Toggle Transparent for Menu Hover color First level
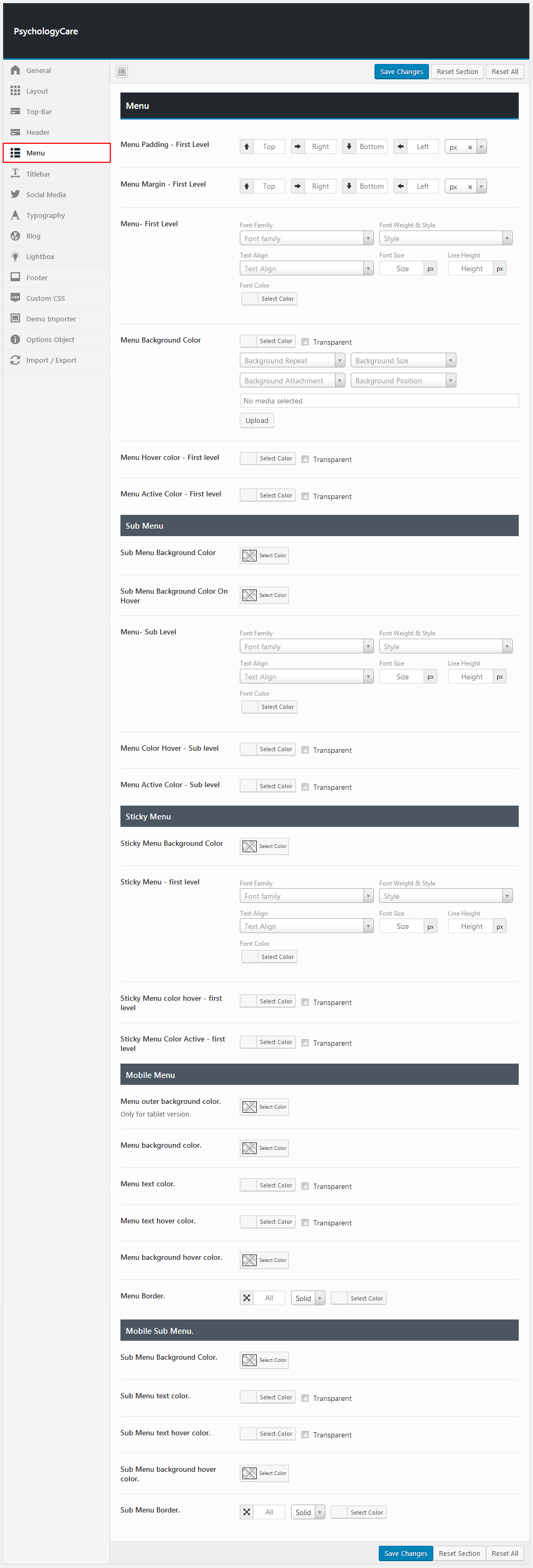Screen dimensions: 533x1568 pyautogui.click(x=305, y=459)
